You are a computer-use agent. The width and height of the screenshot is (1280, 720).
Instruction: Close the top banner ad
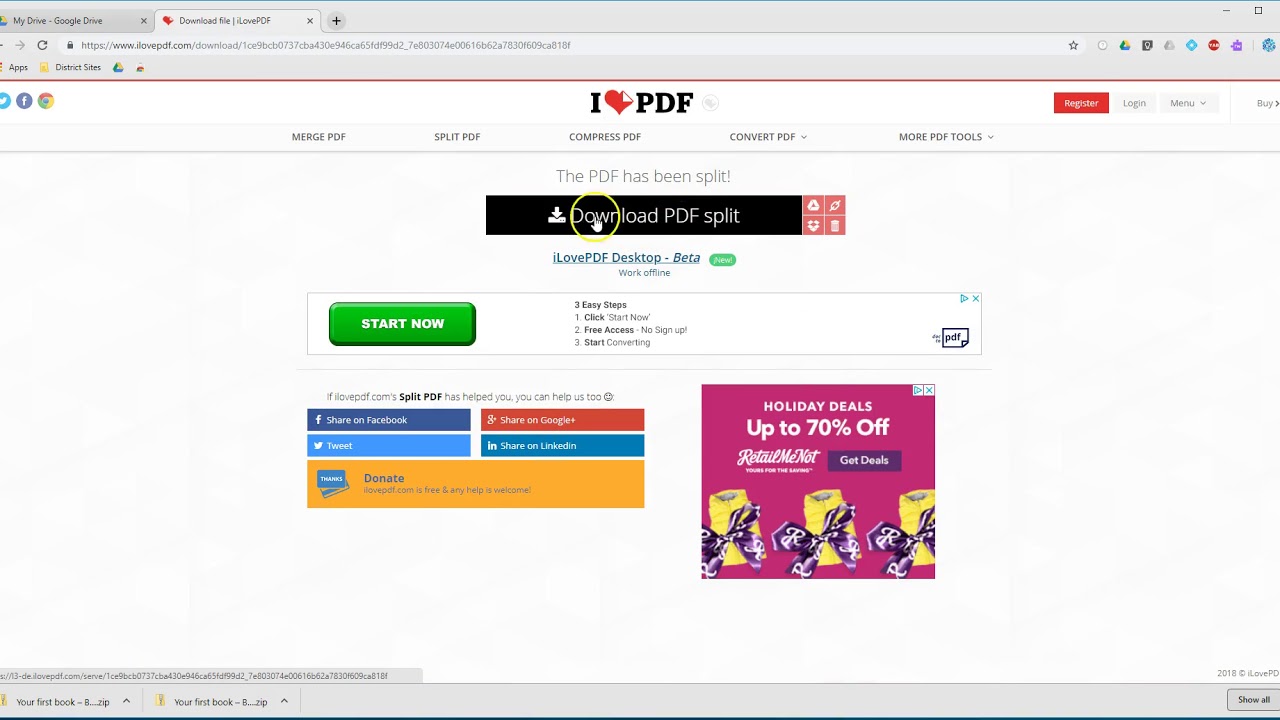(x=976, y=298)
